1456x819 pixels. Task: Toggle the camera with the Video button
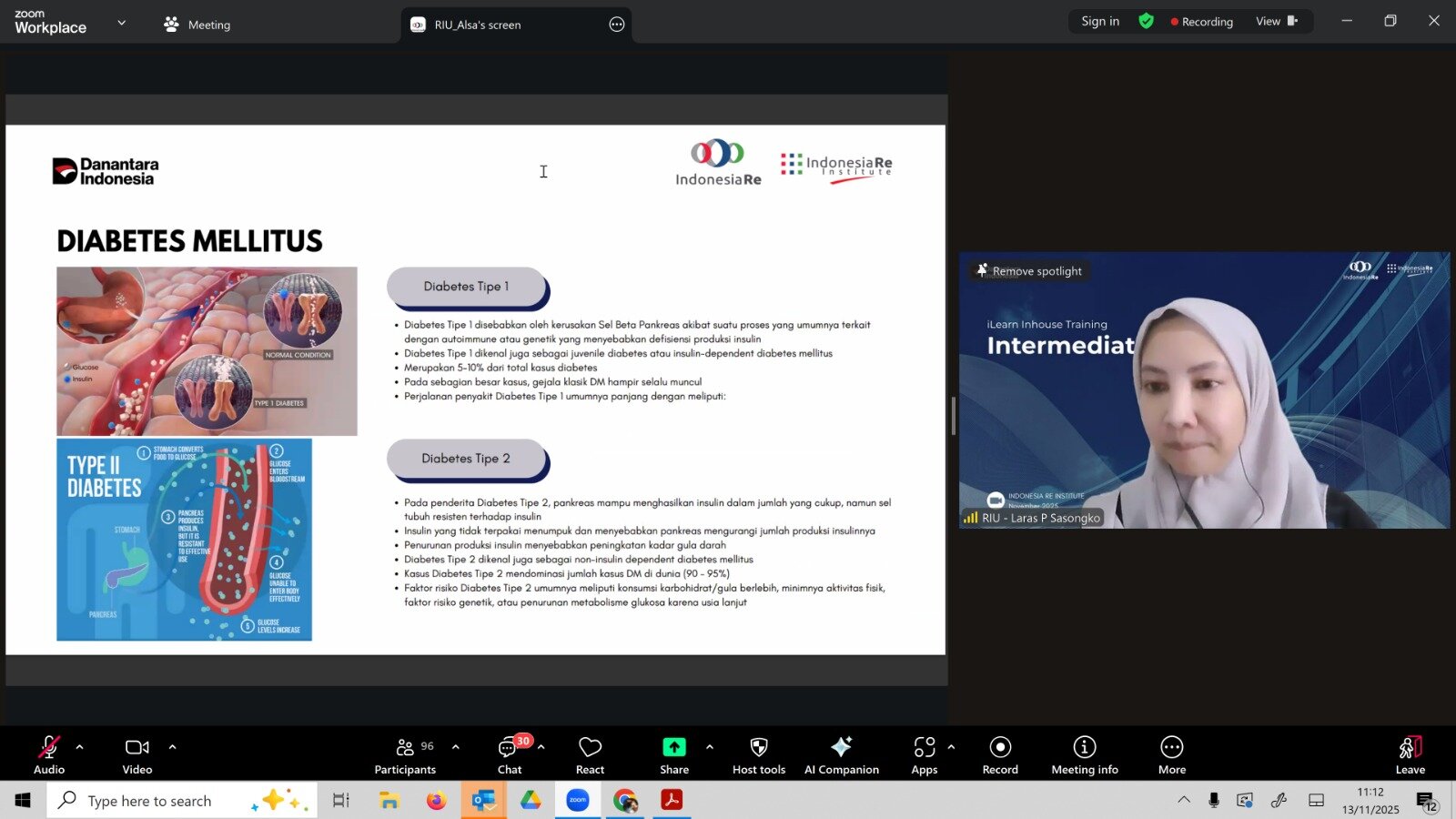point(137,754)
